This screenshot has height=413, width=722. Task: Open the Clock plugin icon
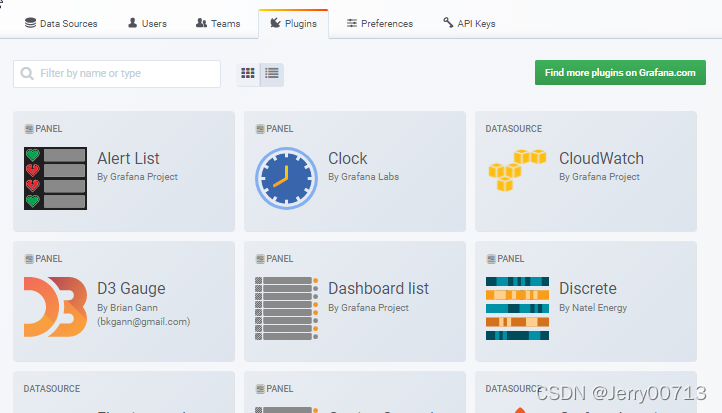pos(286,178)
